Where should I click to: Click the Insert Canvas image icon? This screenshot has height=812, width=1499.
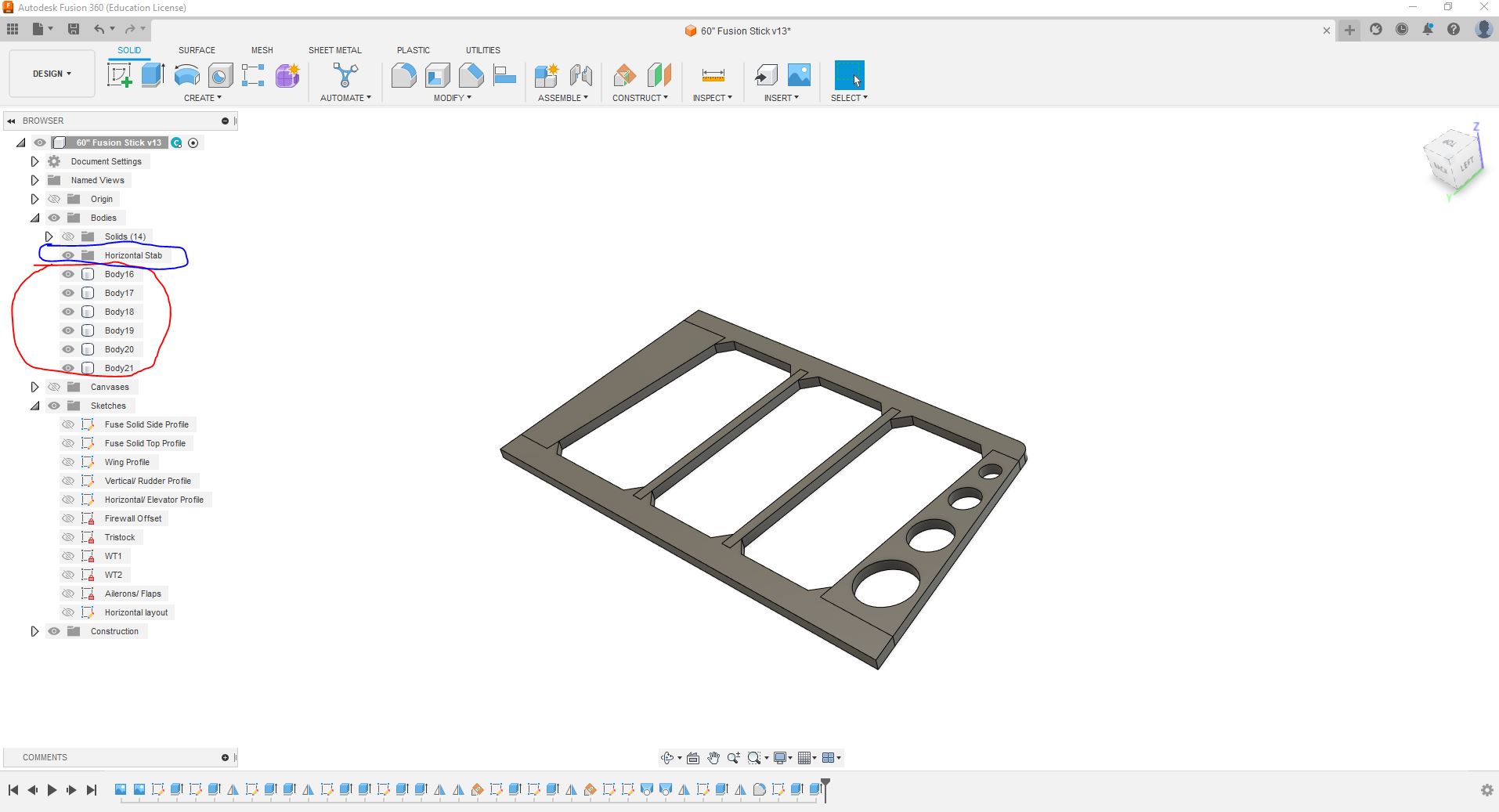click(799, 75)
